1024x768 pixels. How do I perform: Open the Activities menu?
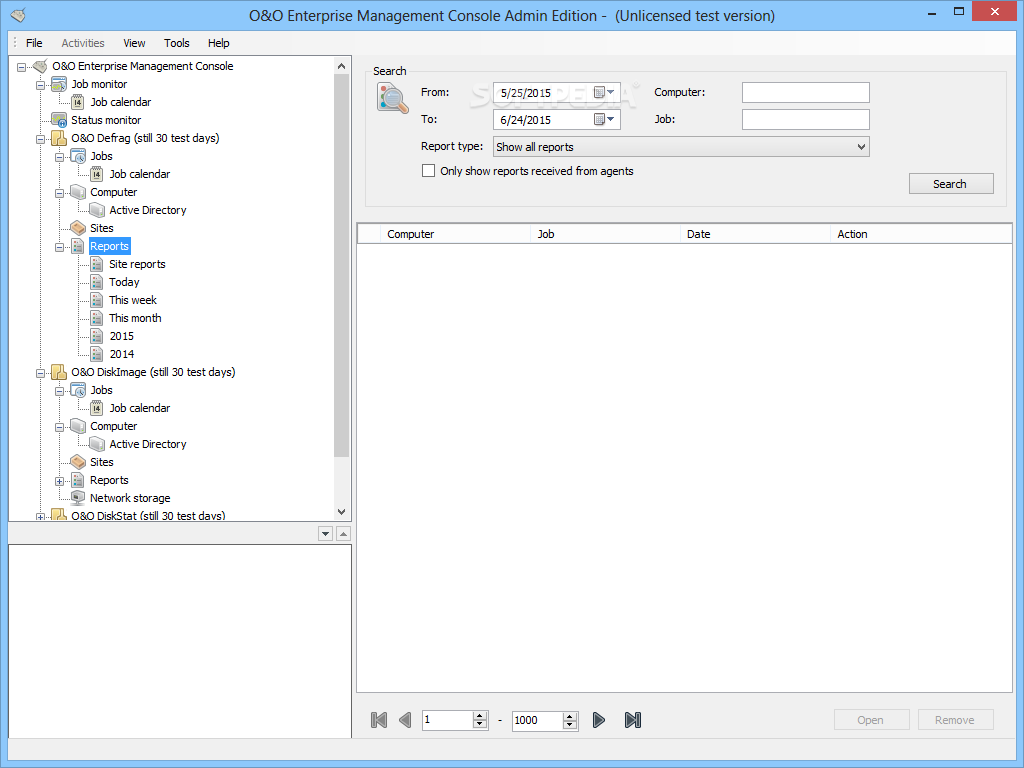[83, 43]
